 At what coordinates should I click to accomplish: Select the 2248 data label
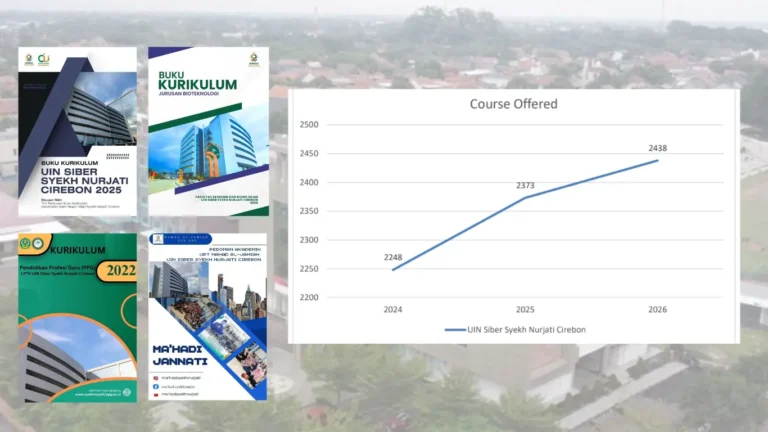393,257
